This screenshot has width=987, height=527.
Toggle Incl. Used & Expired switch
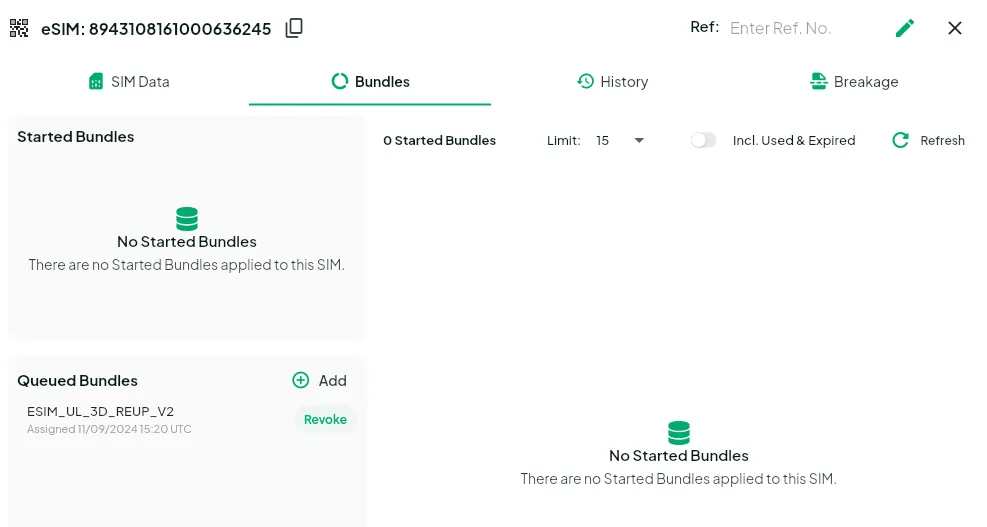704,141
